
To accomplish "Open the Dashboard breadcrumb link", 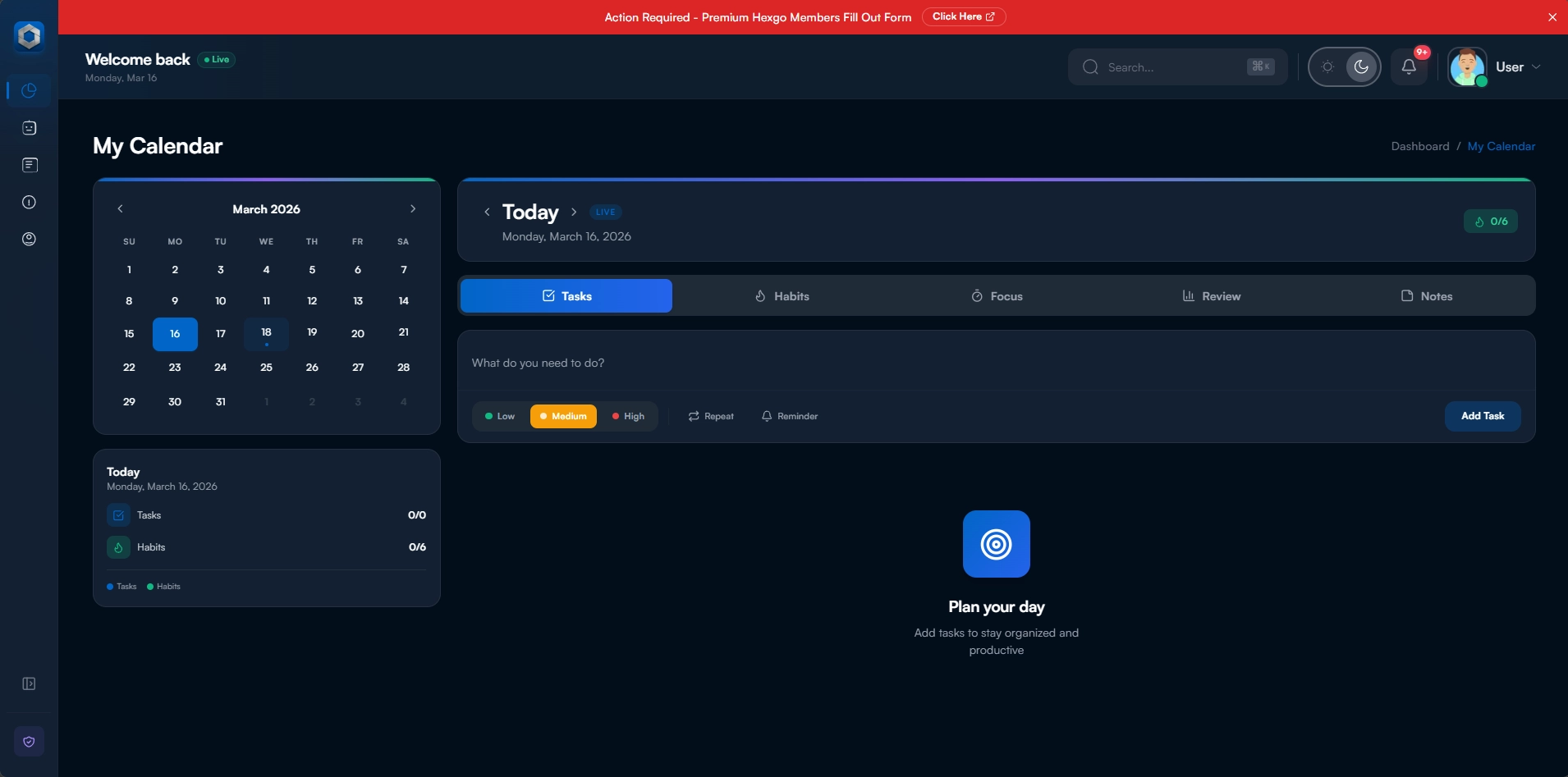I will pos(1419,145).
